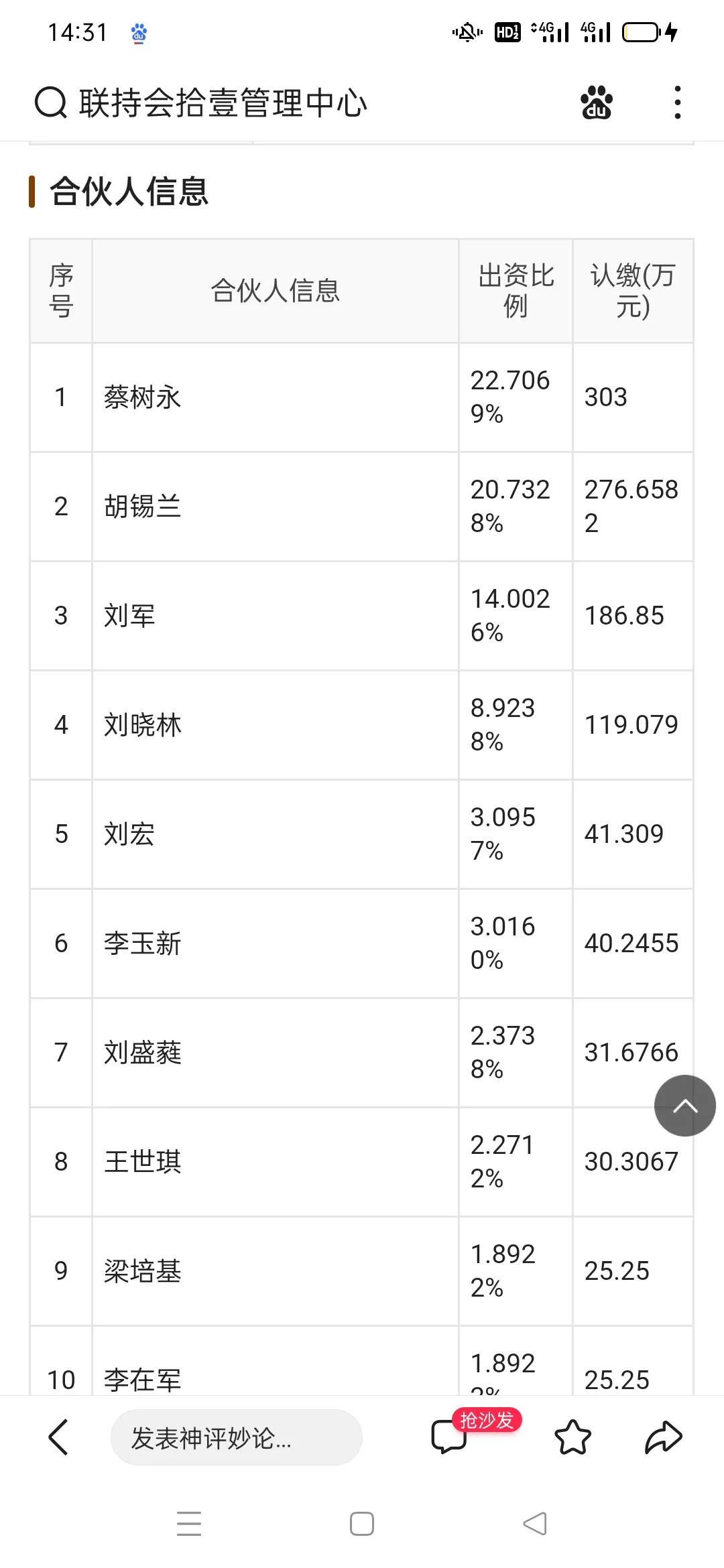Tap the share arrow icon
This screenshot has height=1568, width=724.
[x=663, y=1437]
